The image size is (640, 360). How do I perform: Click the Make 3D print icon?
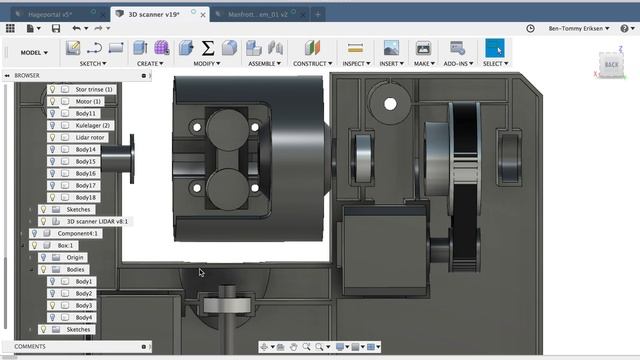click(x=423, y=48)
